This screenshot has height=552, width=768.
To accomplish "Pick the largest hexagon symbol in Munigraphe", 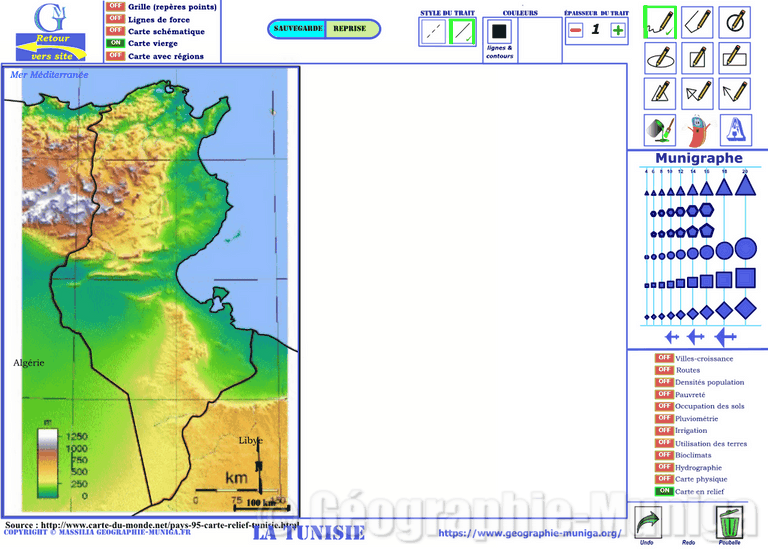I will pyautogui.click(x=706, y=210).
